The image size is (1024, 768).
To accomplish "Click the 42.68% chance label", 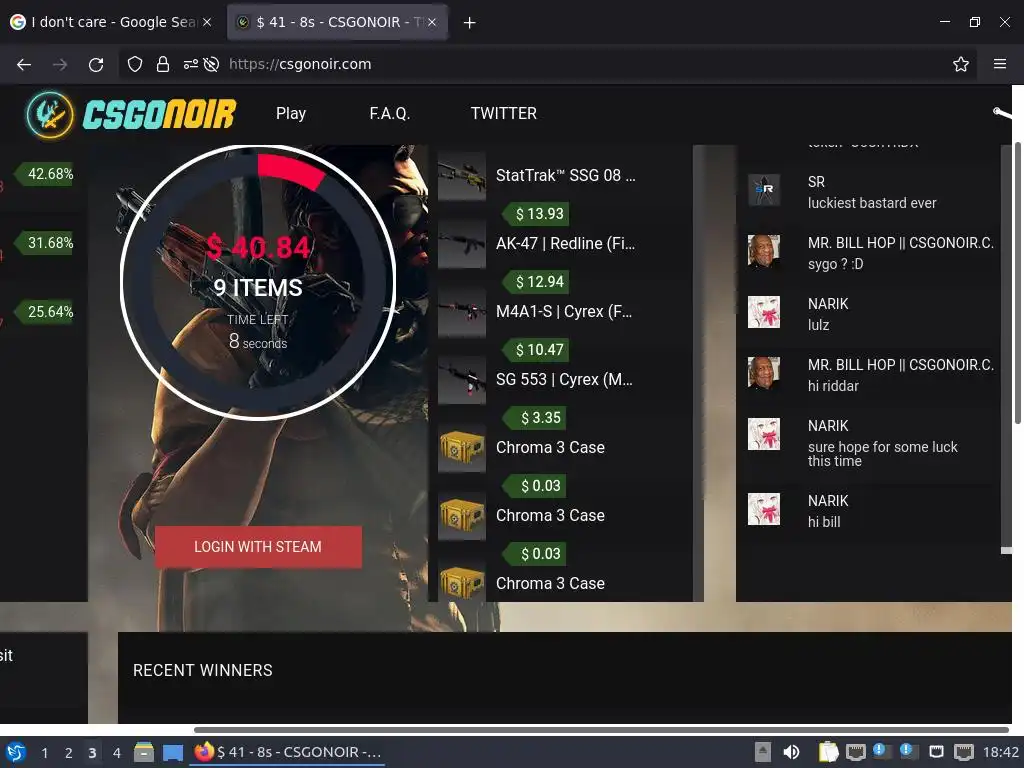I will pos(46,174).
